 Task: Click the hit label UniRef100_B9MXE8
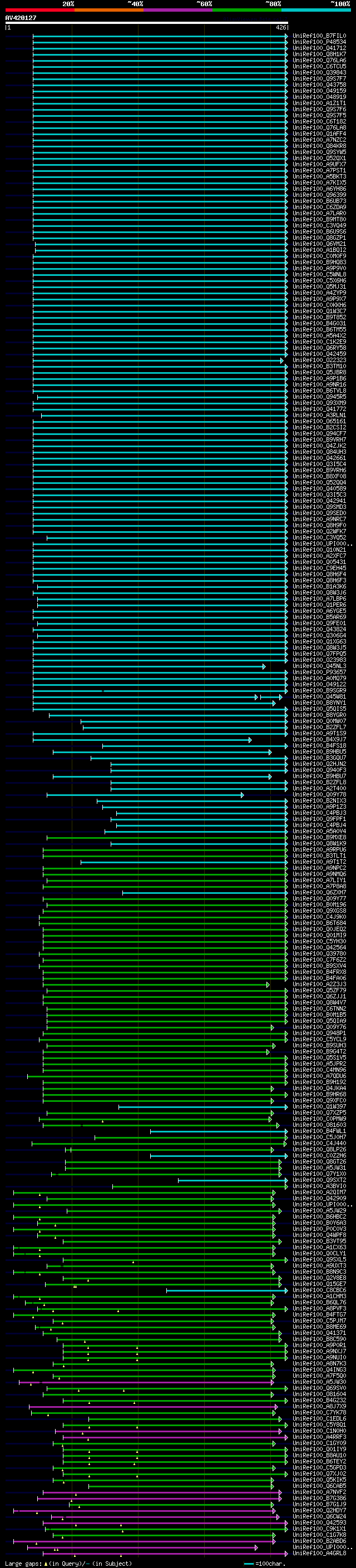(319, 838)
